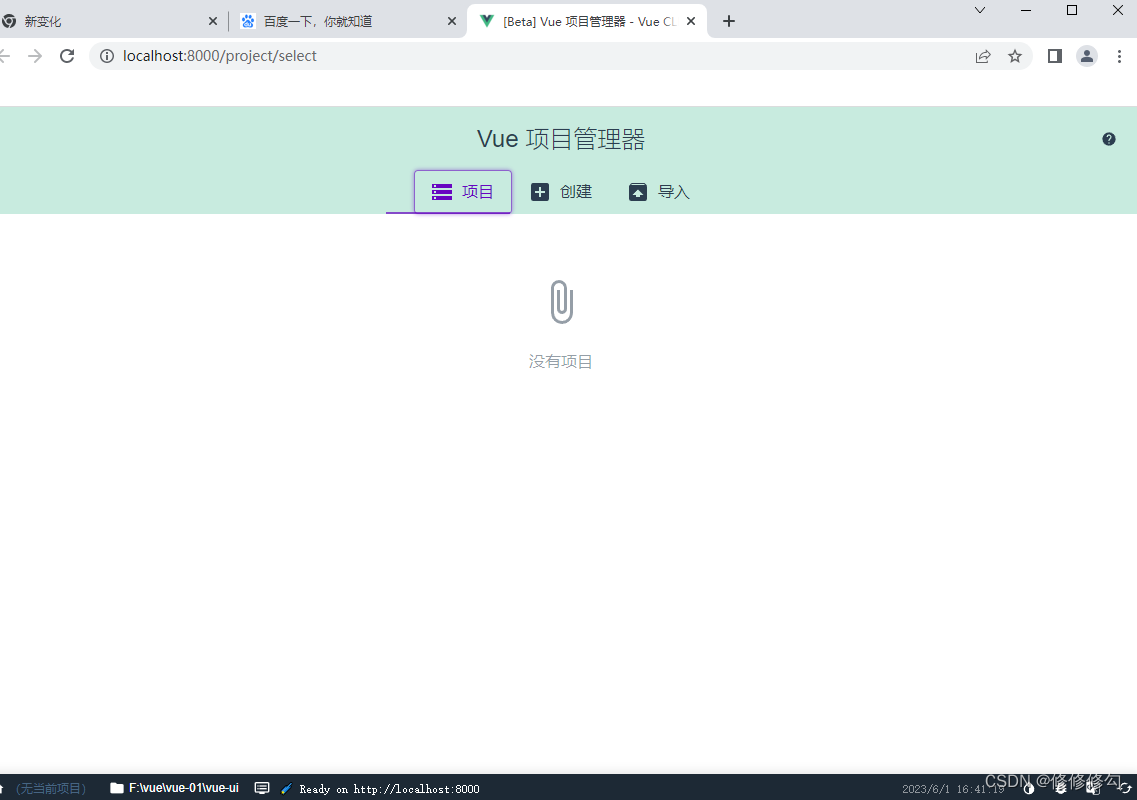Click the refresh icon at bottom right

point(1124,788)
